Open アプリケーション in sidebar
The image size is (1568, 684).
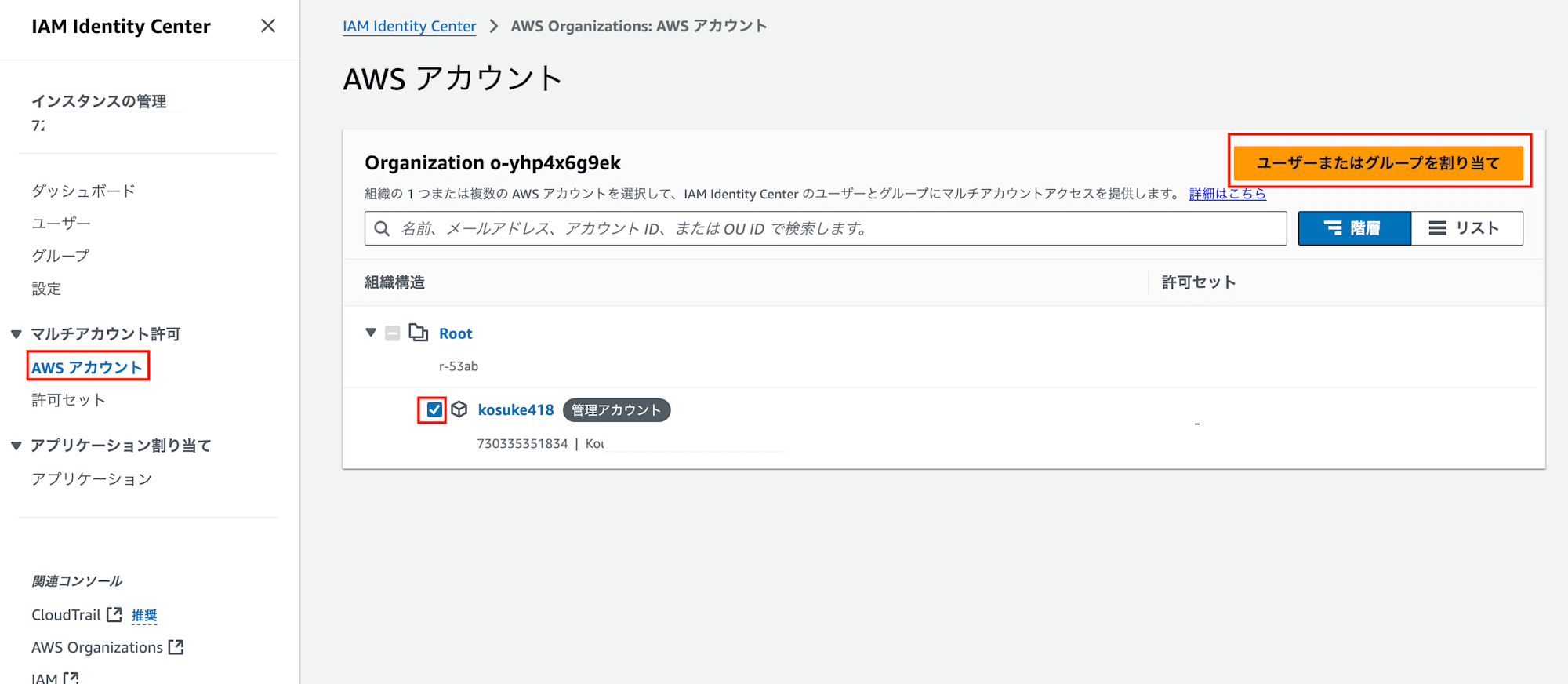click(92, 478)
